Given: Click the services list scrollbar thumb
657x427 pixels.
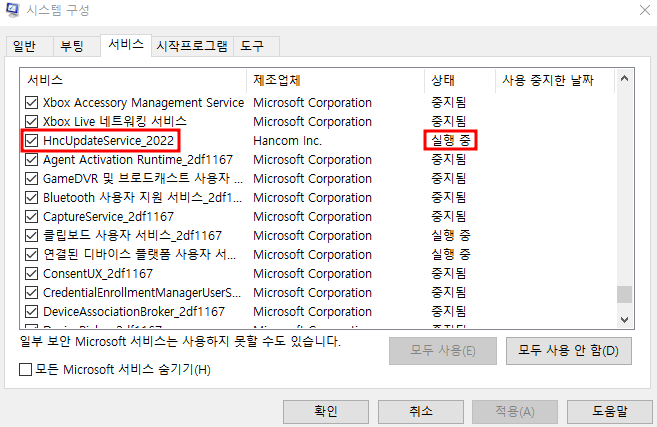Looking at the screenshot, I should point(624,294).
